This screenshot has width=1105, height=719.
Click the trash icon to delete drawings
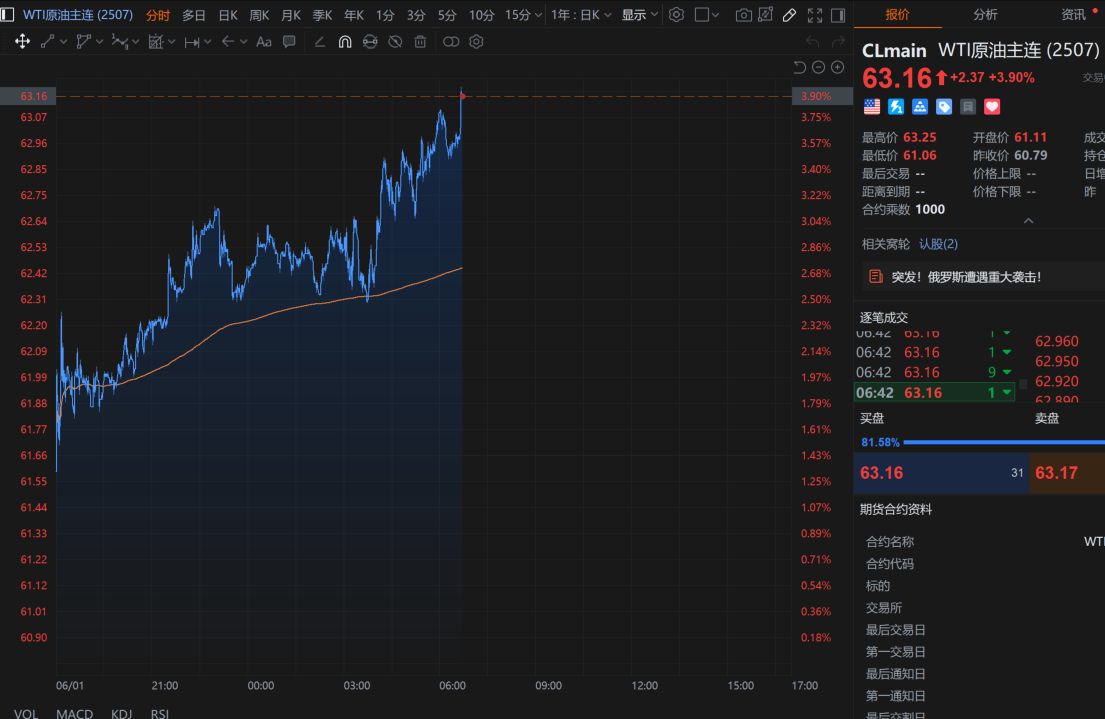420,42
